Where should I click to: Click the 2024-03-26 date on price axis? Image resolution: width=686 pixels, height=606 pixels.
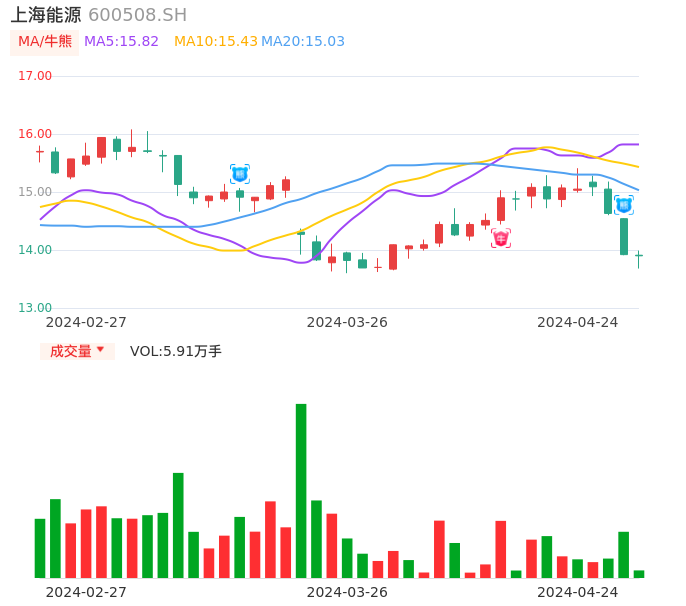[x=347, y=322]
